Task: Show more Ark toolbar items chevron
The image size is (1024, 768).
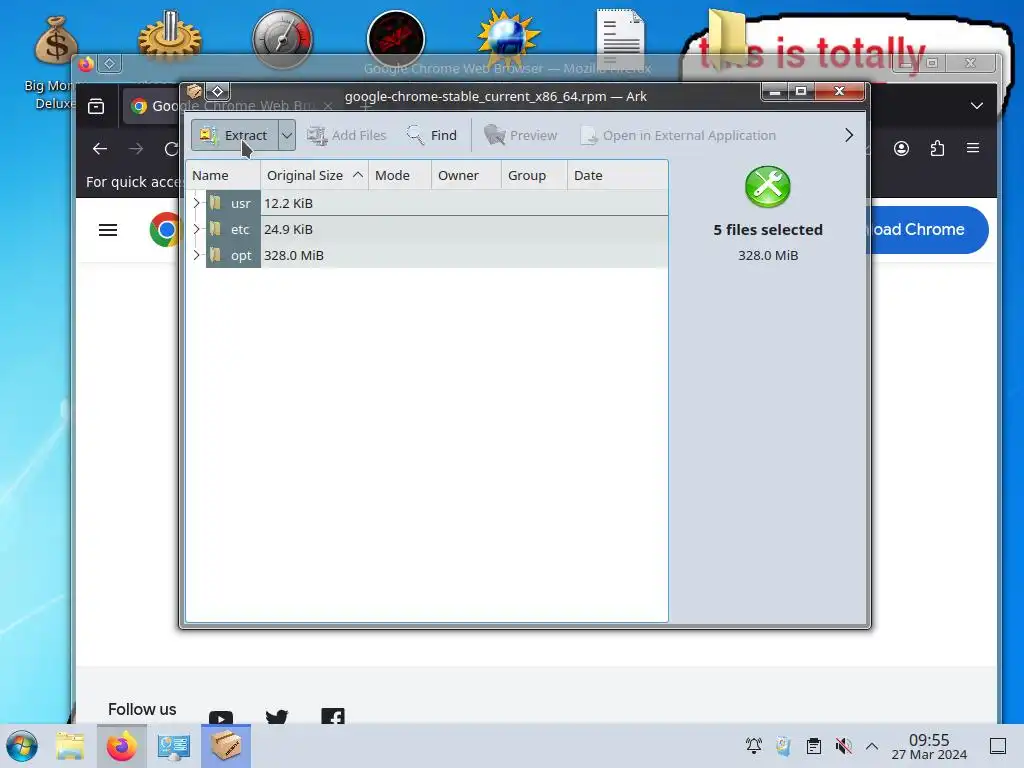Action: coord(848,135)
